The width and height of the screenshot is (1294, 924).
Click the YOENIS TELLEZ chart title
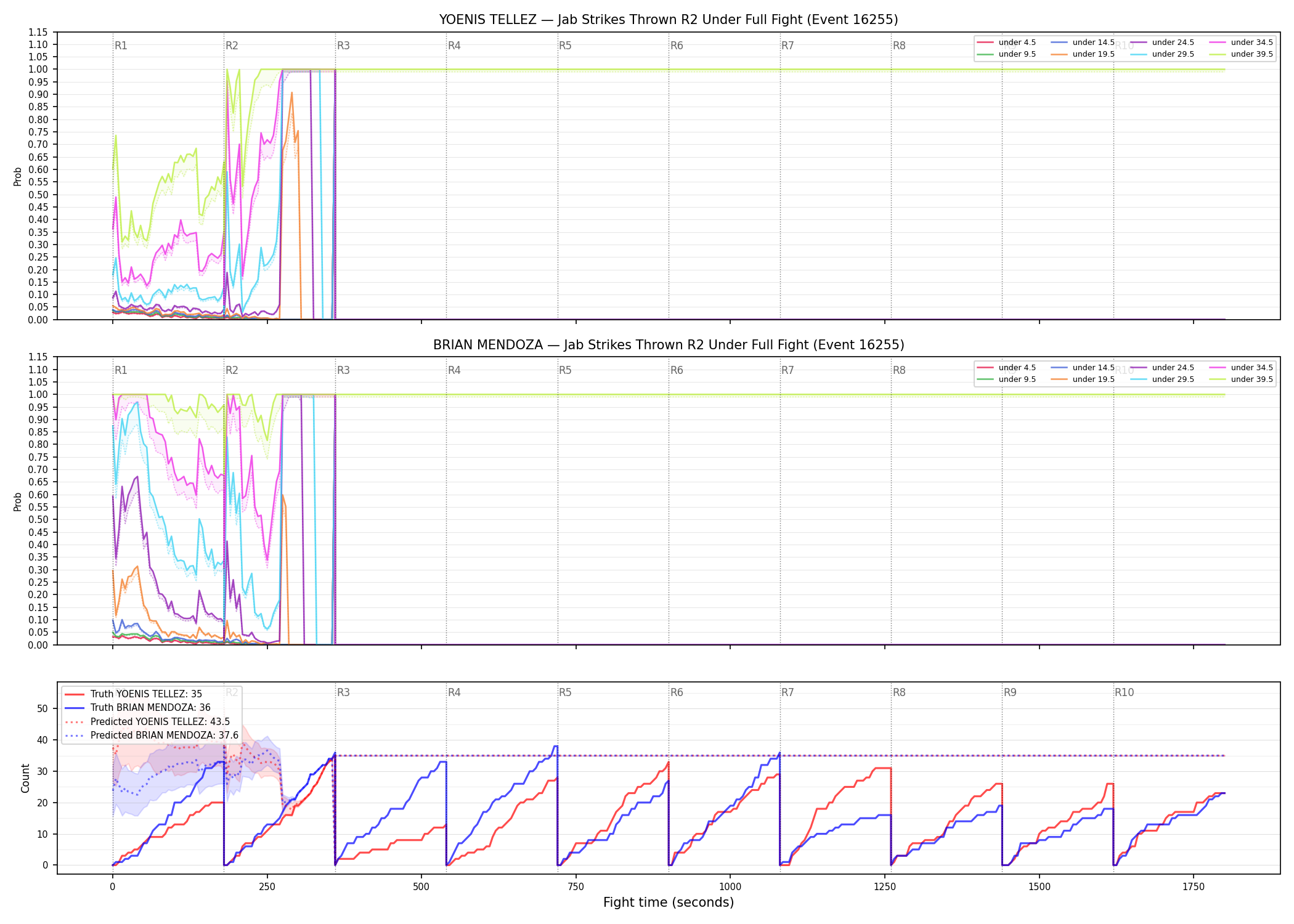669,20
